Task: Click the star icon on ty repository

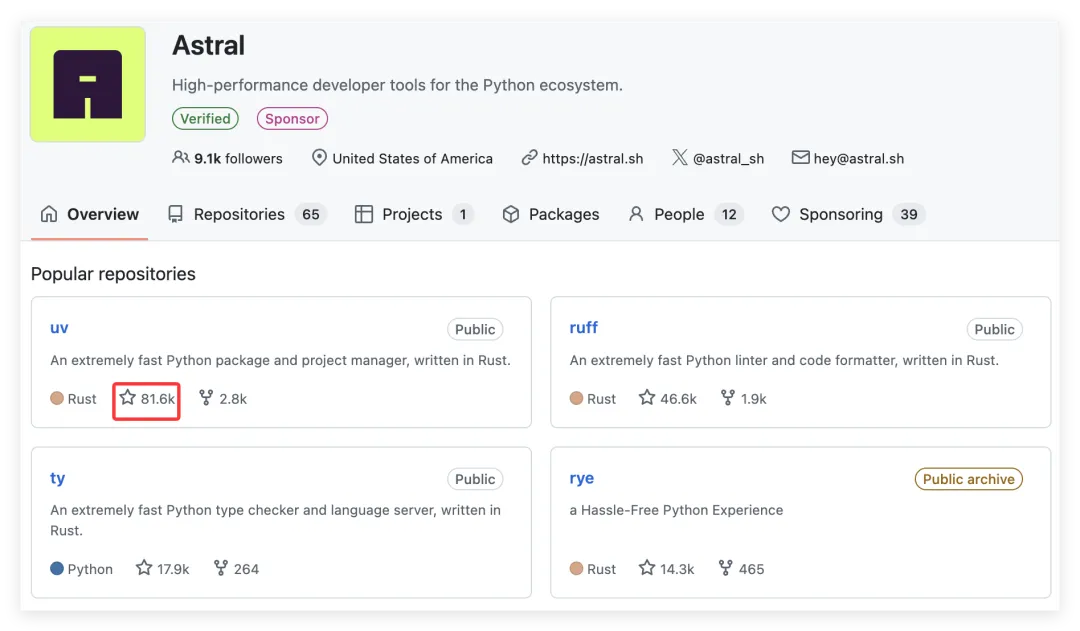Action: pos(144,568)
